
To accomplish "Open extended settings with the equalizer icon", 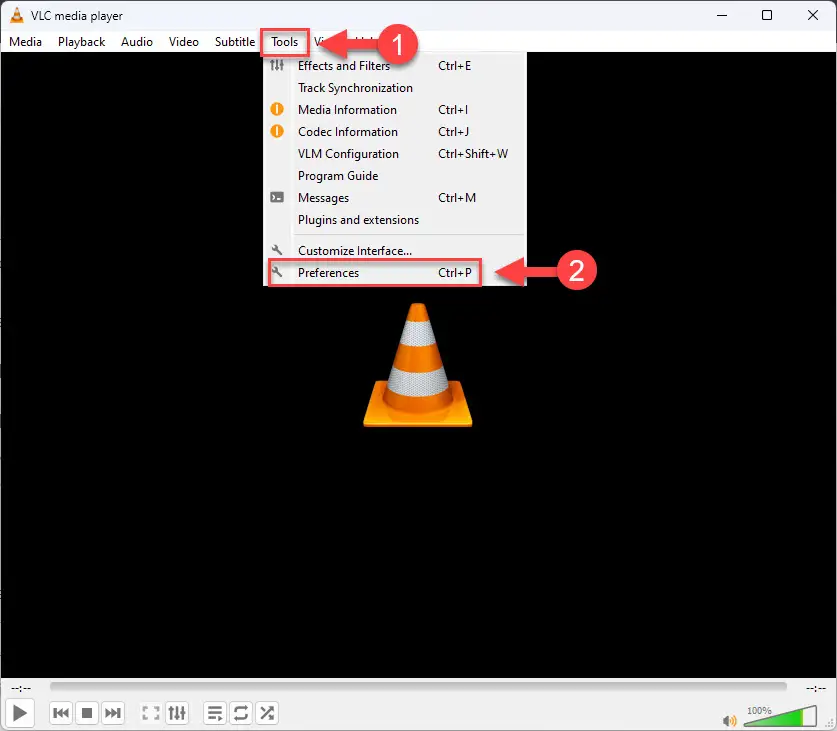I will [177, 713].
